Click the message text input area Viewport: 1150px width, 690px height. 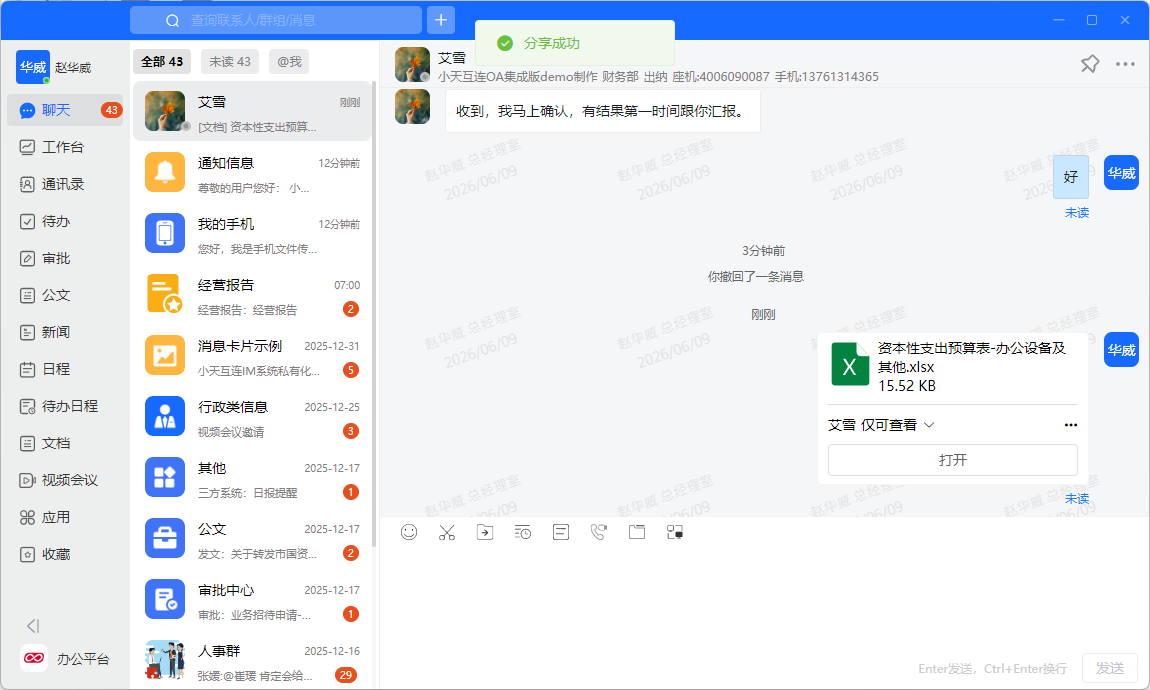[764, 598]
